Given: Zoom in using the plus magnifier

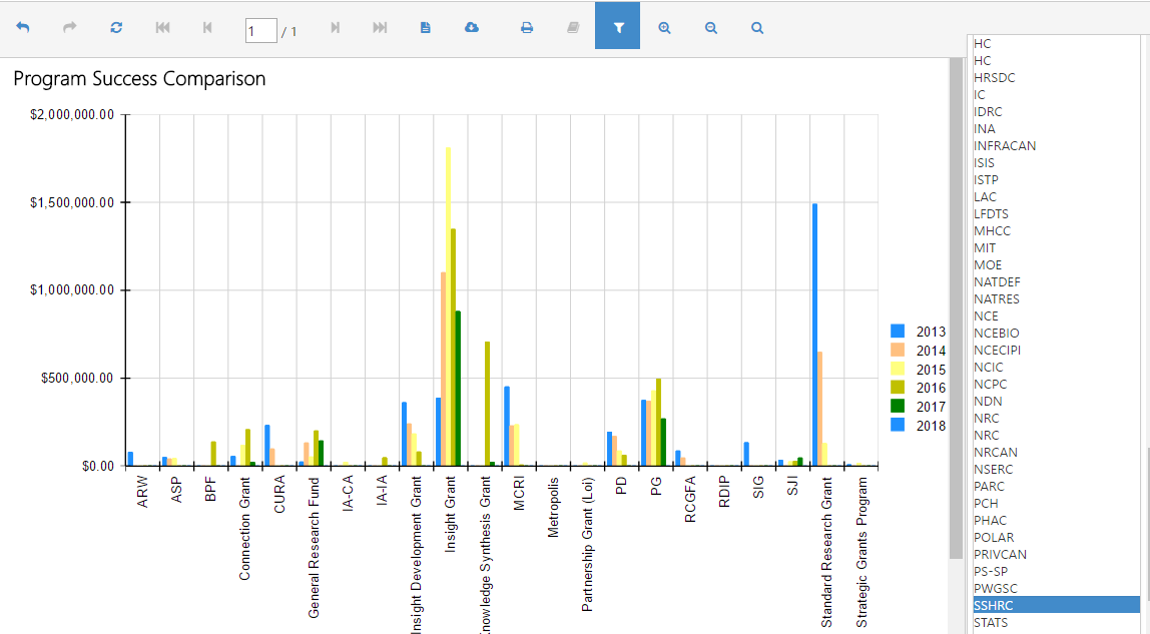Looking at the screenshot, I should click(664, 28).
